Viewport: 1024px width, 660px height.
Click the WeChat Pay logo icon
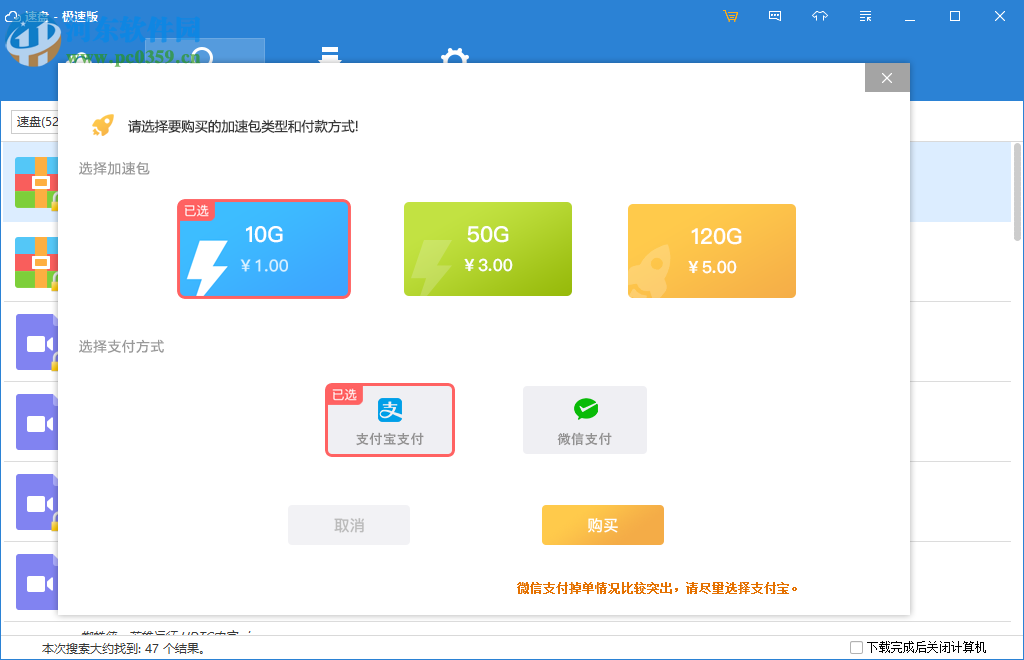(586, 409)
